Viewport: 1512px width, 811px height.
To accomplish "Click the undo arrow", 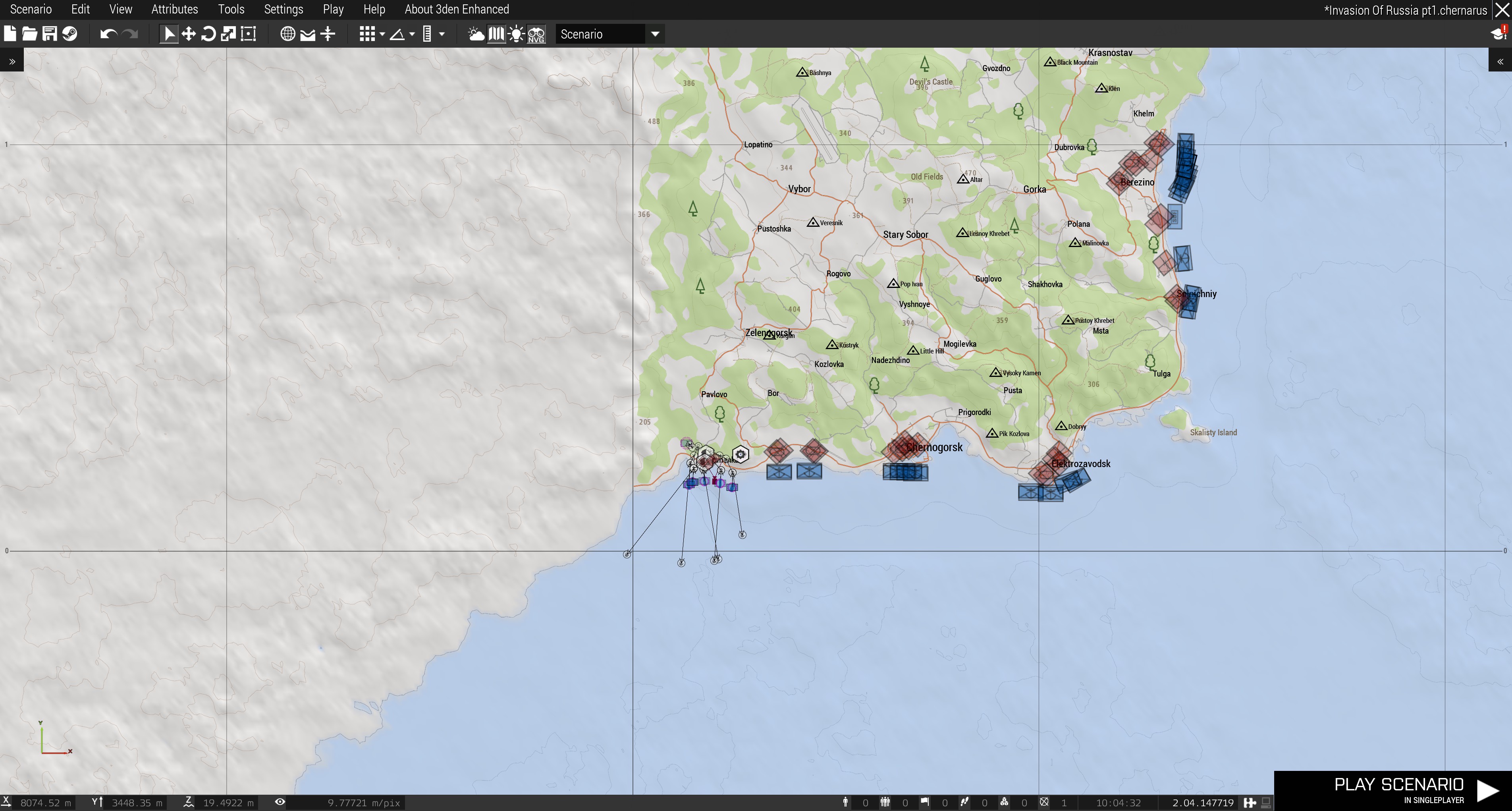I will [x=108, y=34].
